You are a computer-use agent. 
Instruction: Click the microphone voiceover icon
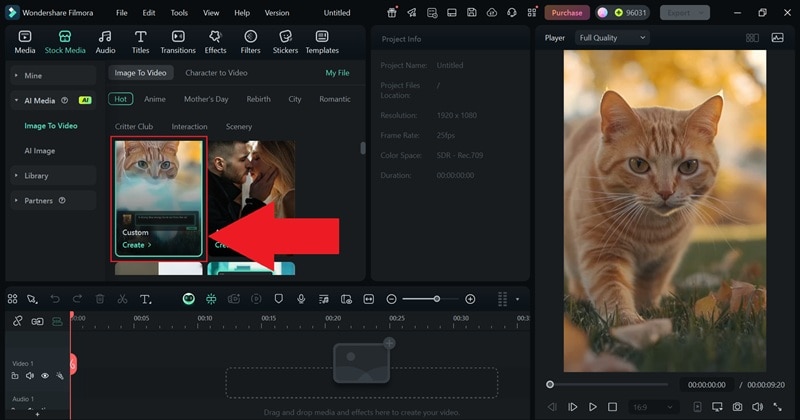pos(301,299)
